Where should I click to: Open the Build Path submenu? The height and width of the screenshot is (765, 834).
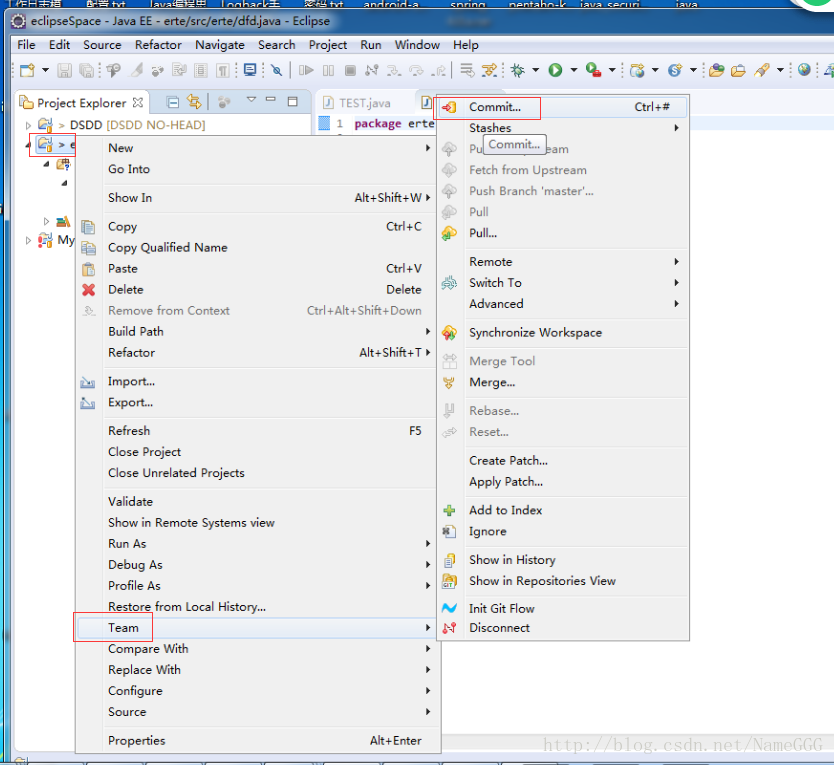[x=258, y=331]
